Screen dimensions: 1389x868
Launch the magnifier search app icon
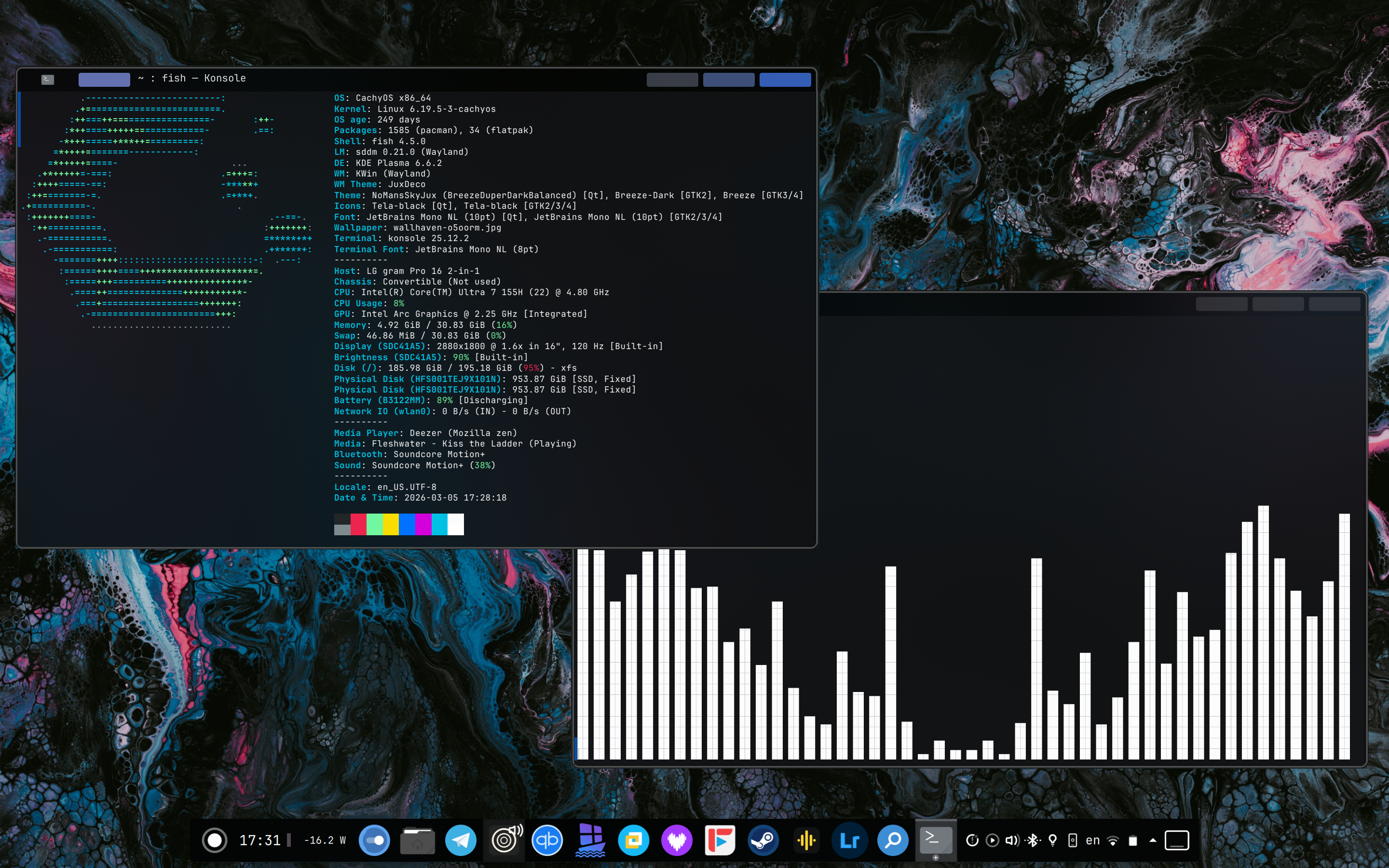[893, 841]
